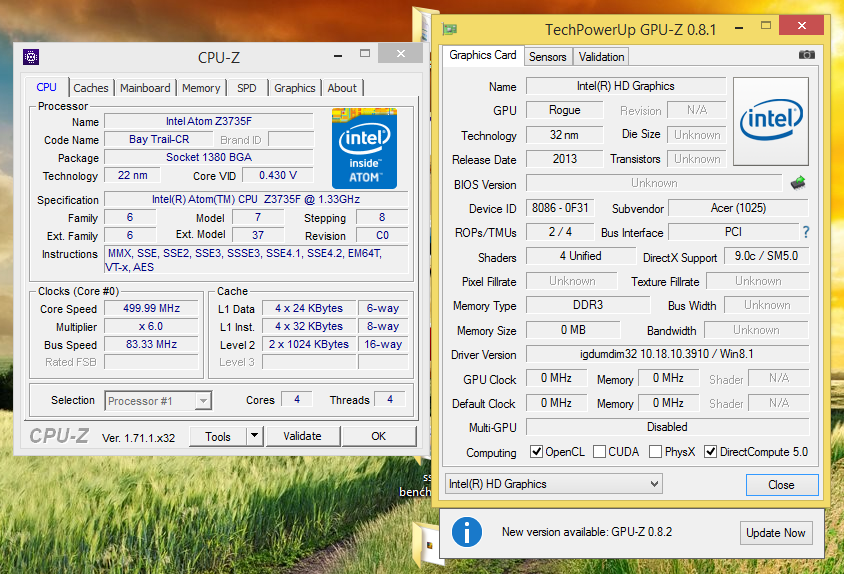Toggle the PhysX checkbox
The height and width of the screenshot is (574, 844).
(x=655, y=451)
